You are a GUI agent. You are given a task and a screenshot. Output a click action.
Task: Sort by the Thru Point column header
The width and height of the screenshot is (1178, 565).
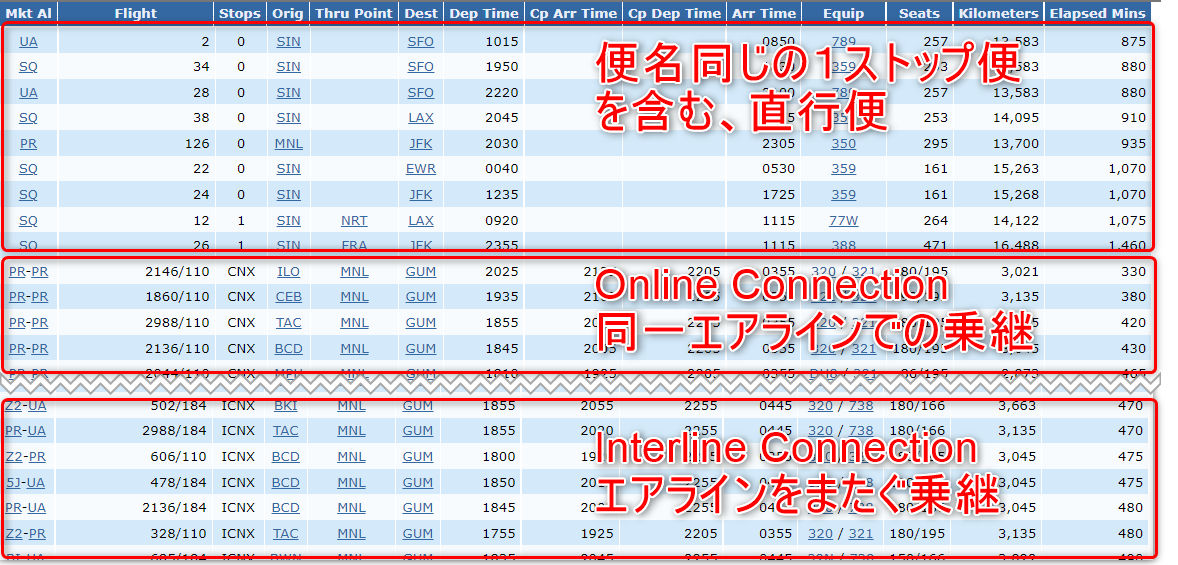pos(354,13)
